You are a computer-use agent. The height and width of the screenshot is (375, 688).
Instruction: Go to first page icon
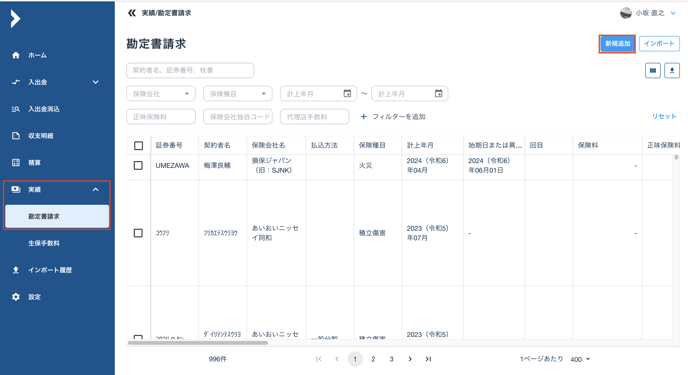319,359
